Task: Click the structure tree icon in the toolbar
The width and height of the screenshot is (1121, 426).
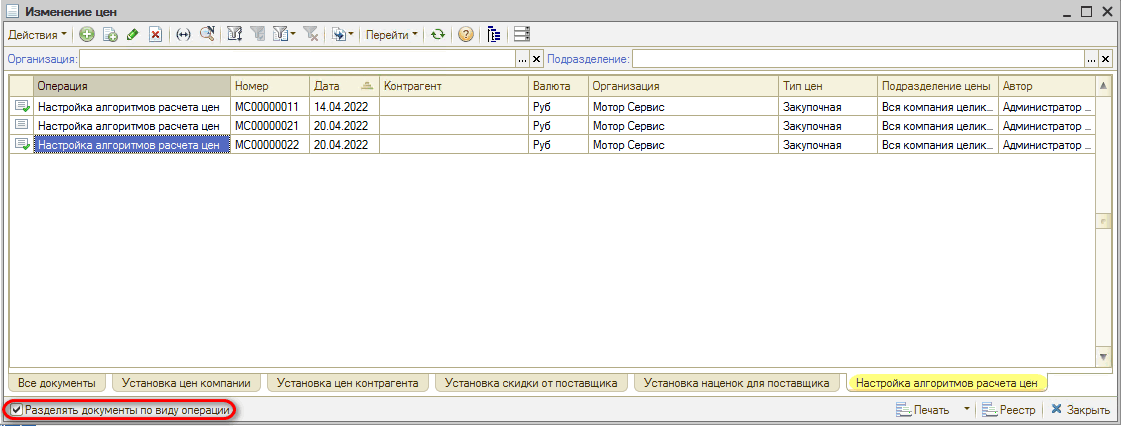Action: pos(494,34)
